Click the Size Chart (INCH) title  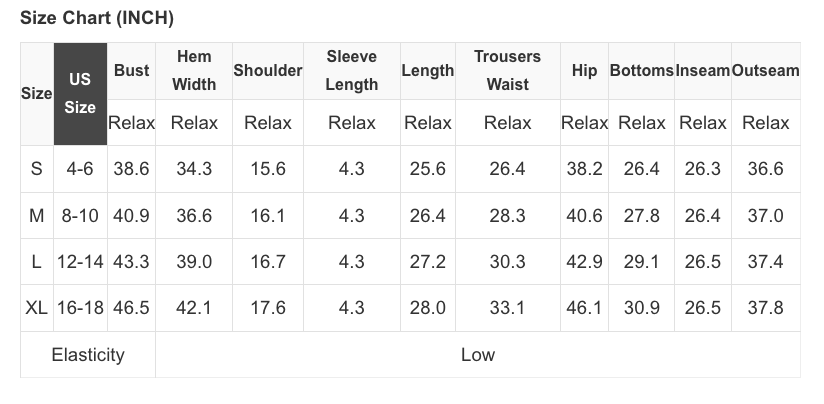97,19
